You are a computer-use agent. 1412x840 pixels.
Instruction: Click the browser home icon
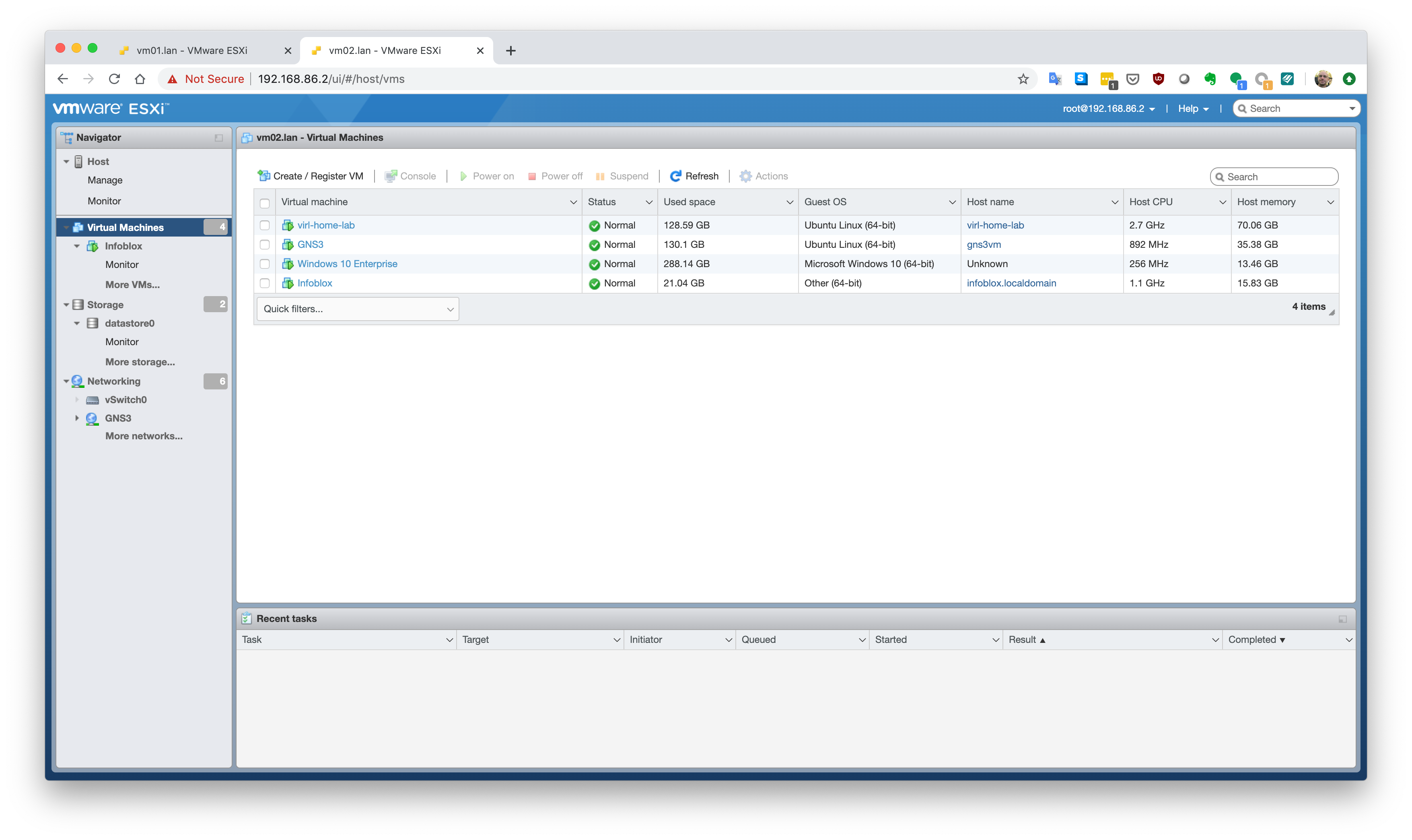coord(140,79)
